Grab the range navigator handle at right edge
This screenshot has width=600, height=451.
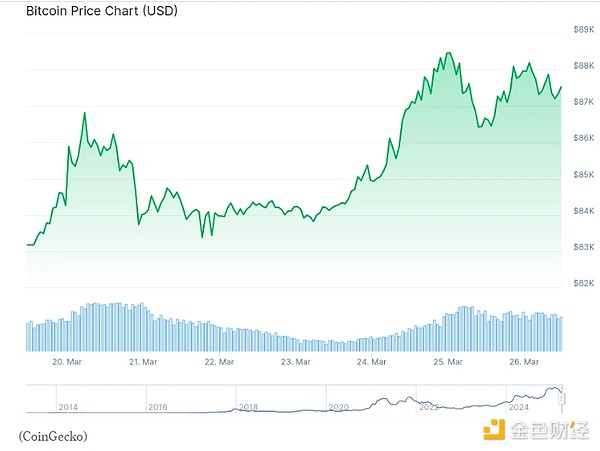tap(563, 398)
